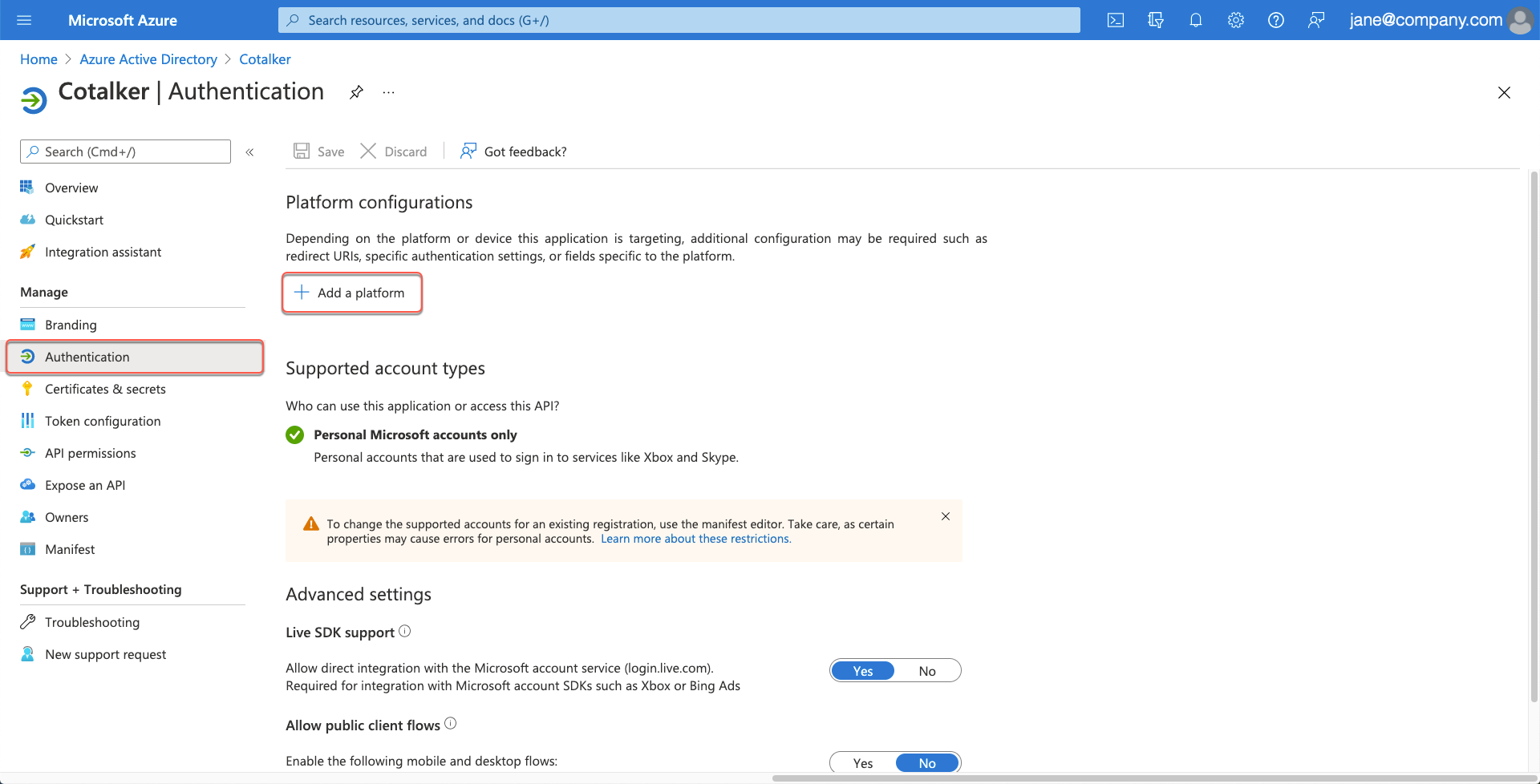The width and height of the screenshot is (1540, 784).
Task: Click the Allow public client flows info icon
Action: [451, 723]
